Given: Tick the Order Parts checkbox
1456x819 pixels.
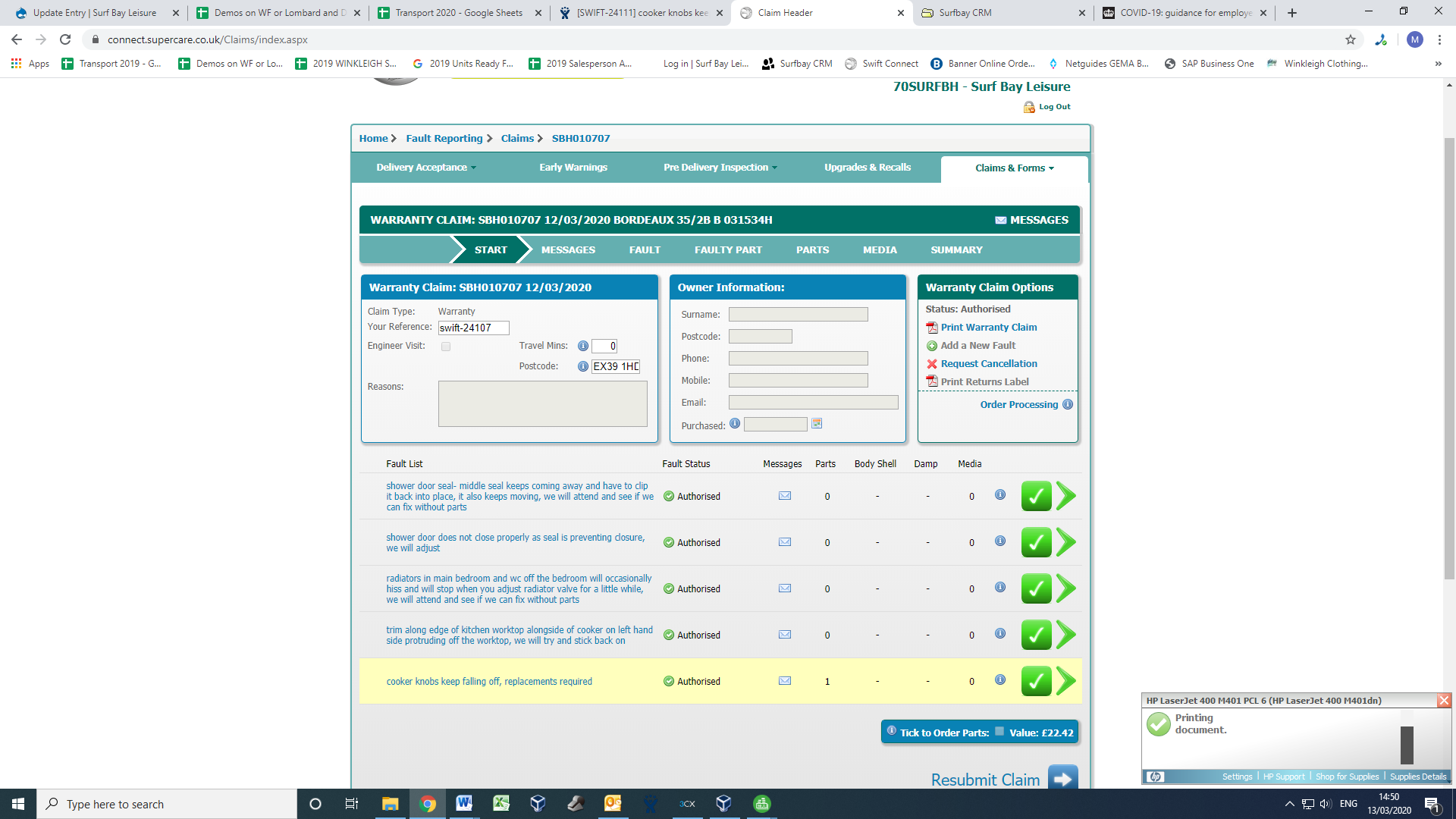Looking at the screenshot, I should point(999,732).
